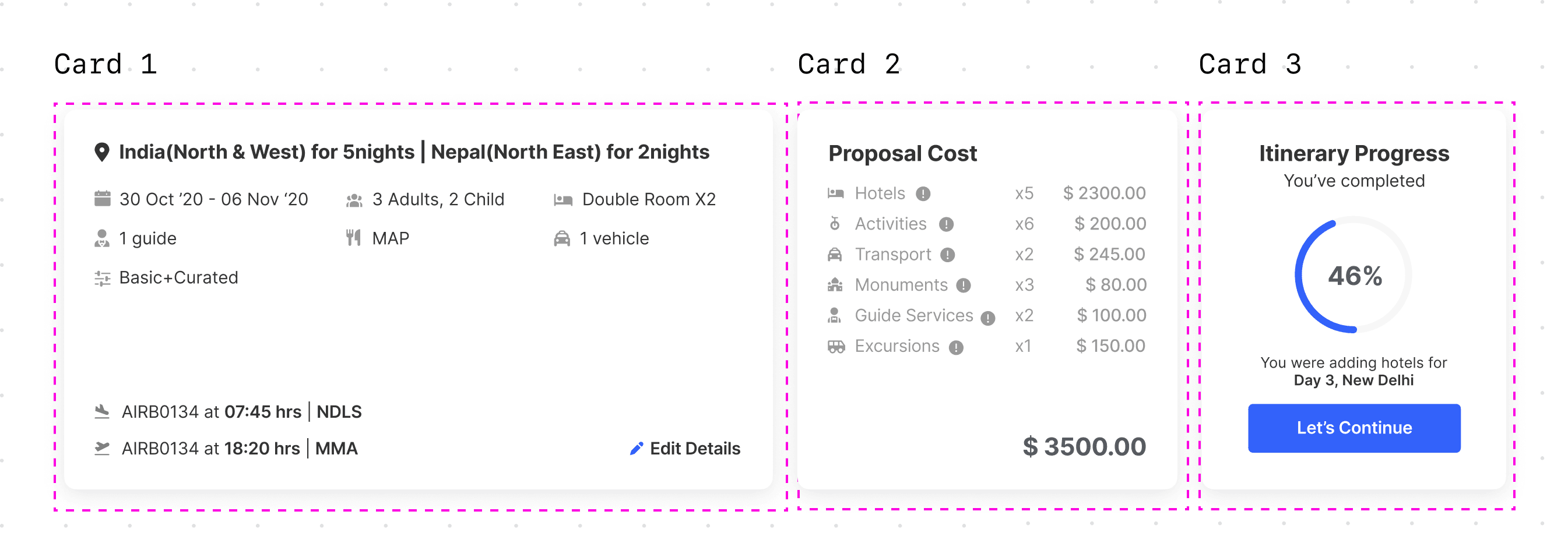Image resolution: width=1568 pixels, height=557 pixels.
Task: Click the arrival flight icon for NDLS
Action: [102, 411]
